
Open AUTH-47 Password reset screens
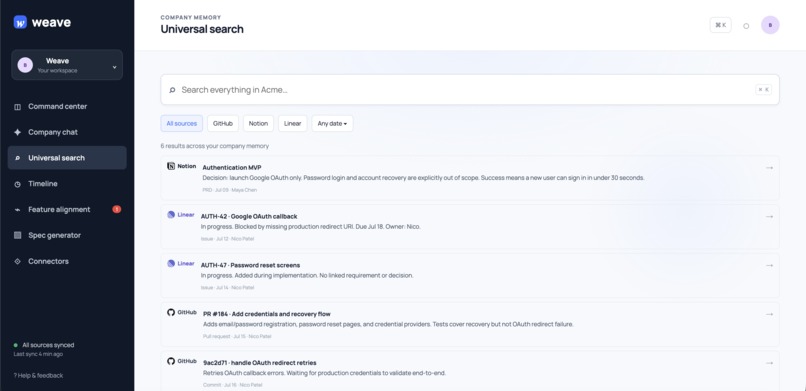[x=470, y=275]
